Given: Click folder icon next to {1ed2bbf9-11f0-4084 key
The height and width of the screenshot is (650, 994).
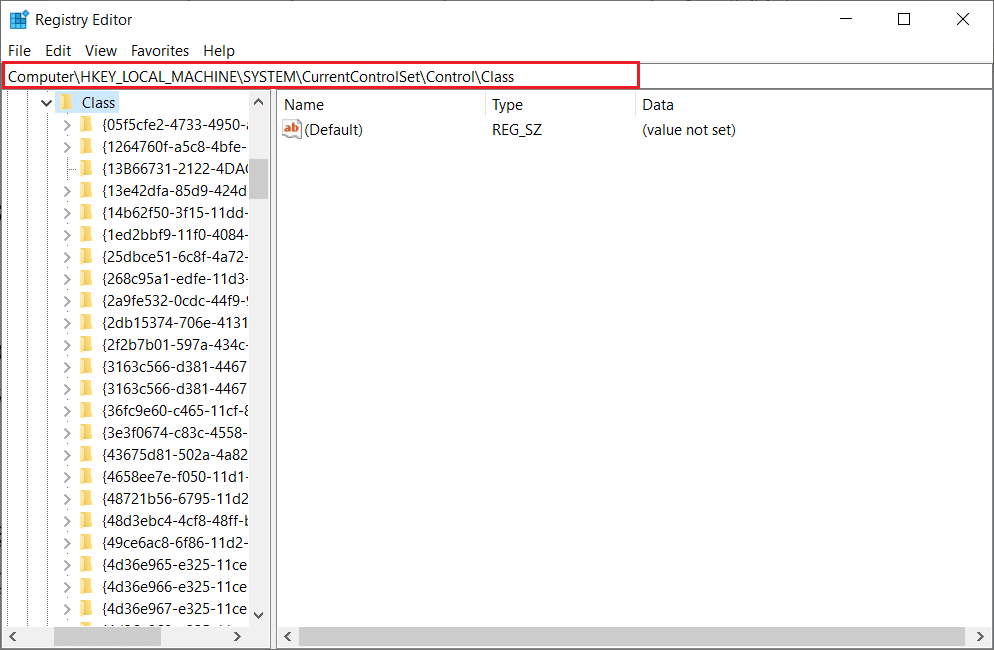Looking at the screenshot, I should pyautogui.click(x=87, y=235).
